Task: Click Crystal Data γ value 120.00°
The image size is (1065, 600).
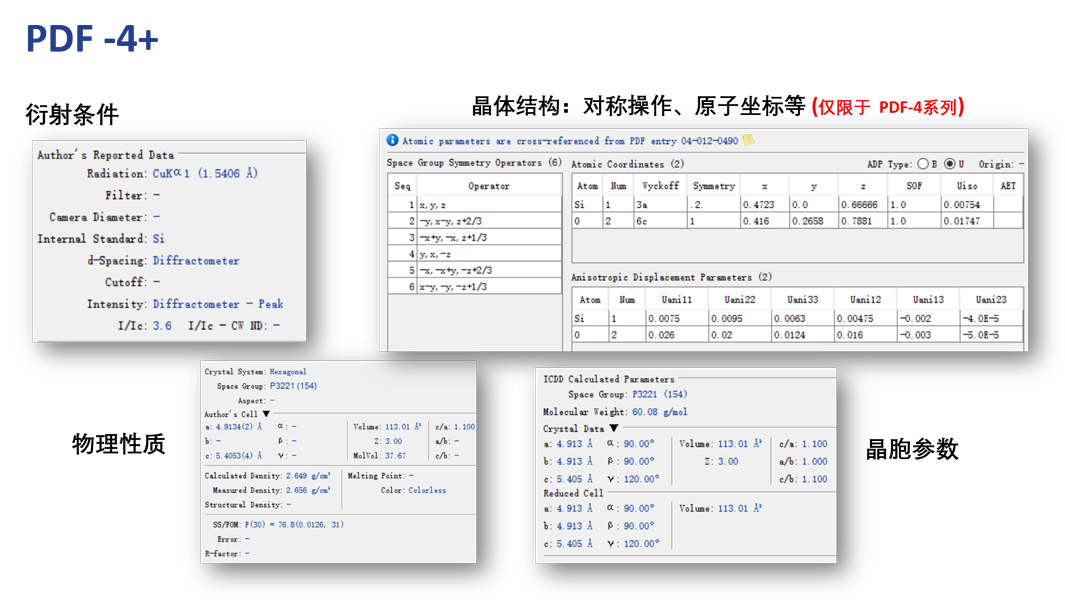Action: pyautogui.click(x=642, y=479)
